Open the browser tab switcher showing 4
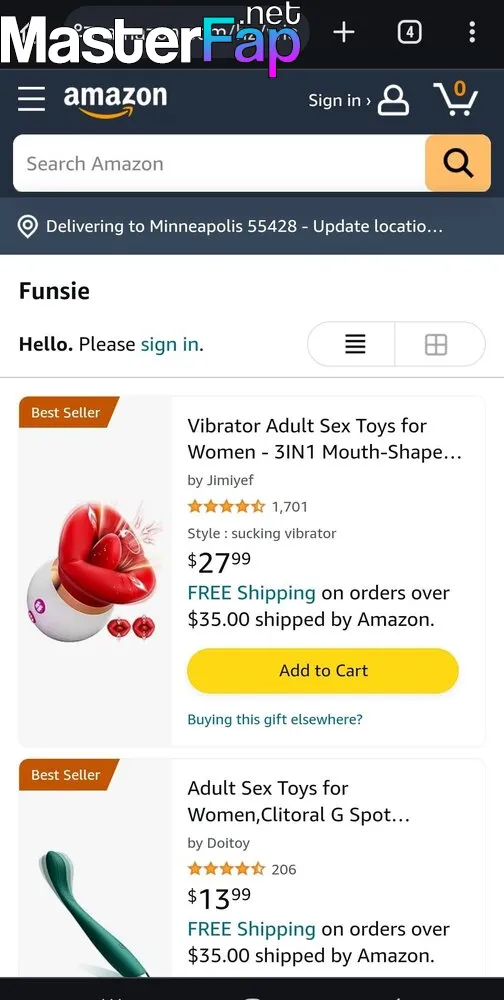This screenshot has height=1000, width=504. 410,32
